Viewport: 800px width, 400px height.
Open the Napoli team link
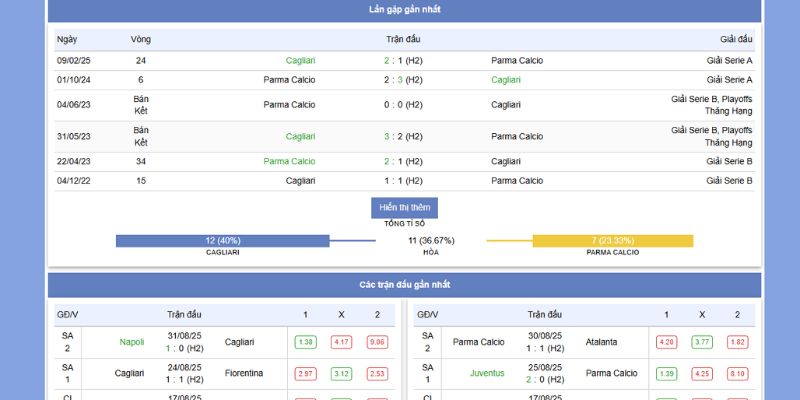[x=132, y=342]
